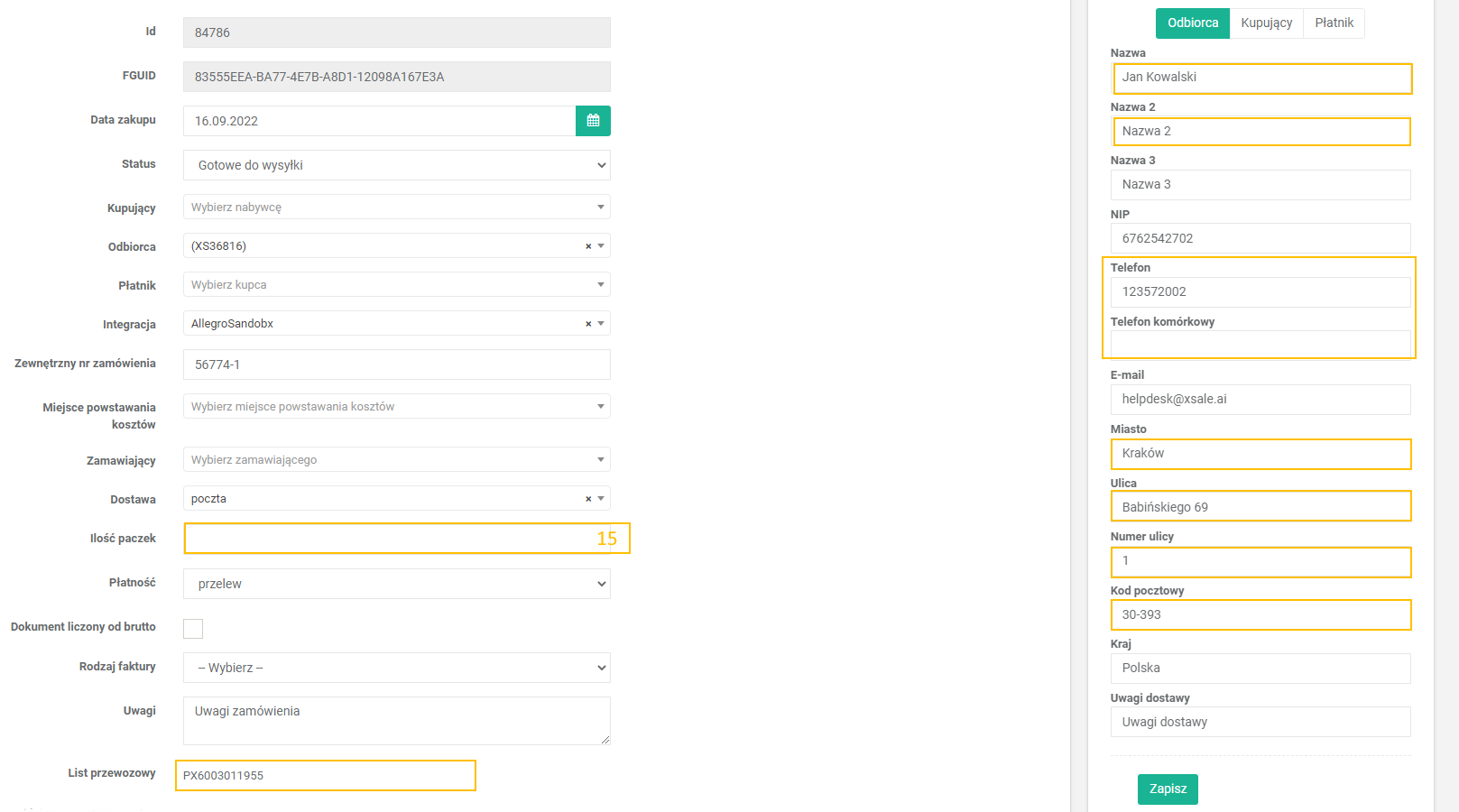1459x812 pixels.
Task: Expand the Rodzaj faktury dropdown
Action: 396,668
